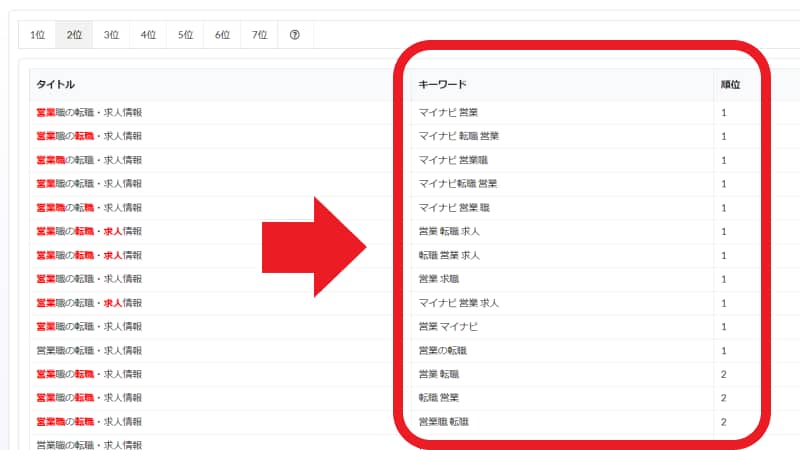
Task: Click the title in the 営業職 転職 row
Action: coord(89,422)
